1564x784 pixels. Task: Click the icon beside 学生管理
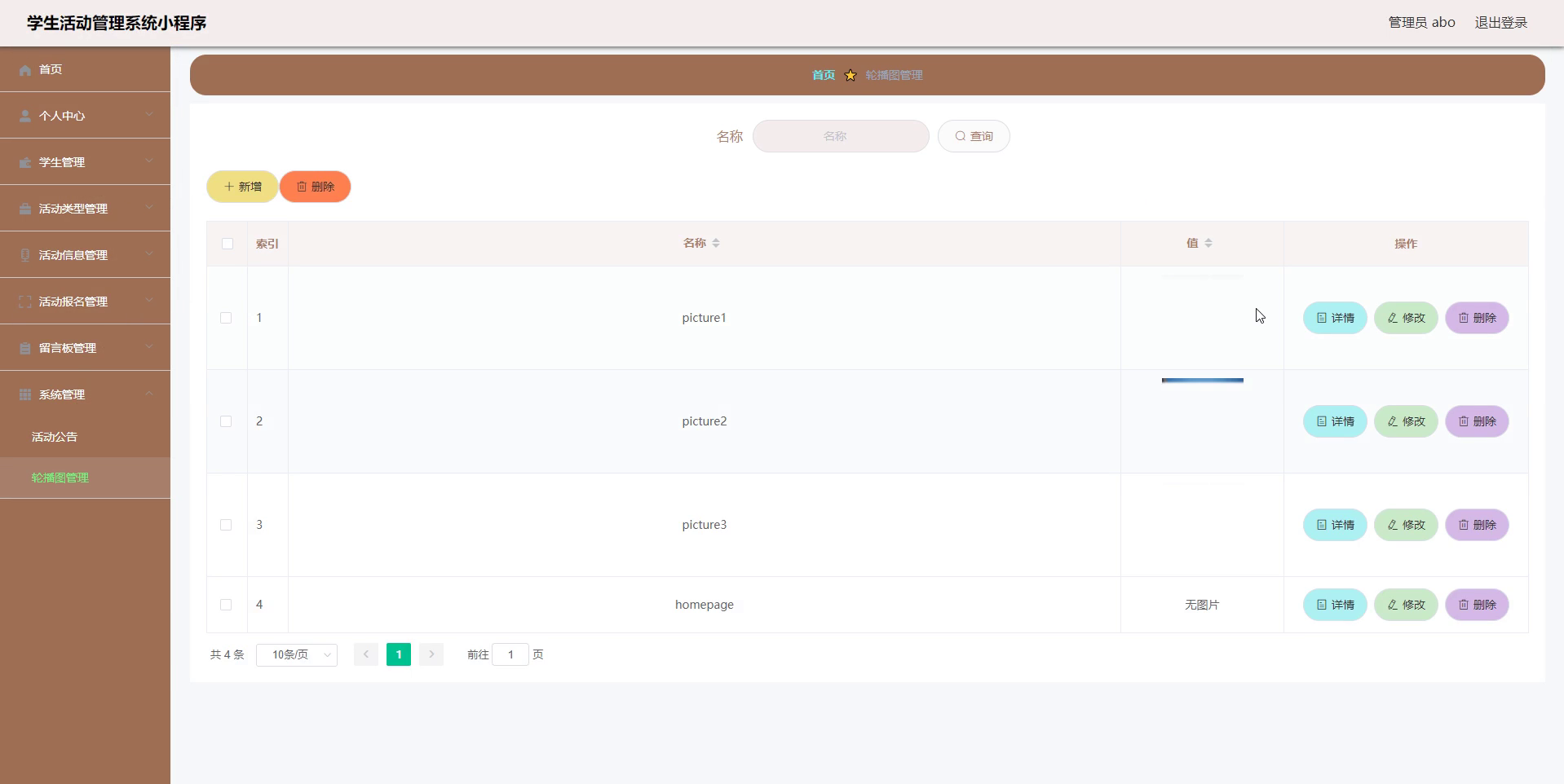pyautogui.click(x=25, y=163)
